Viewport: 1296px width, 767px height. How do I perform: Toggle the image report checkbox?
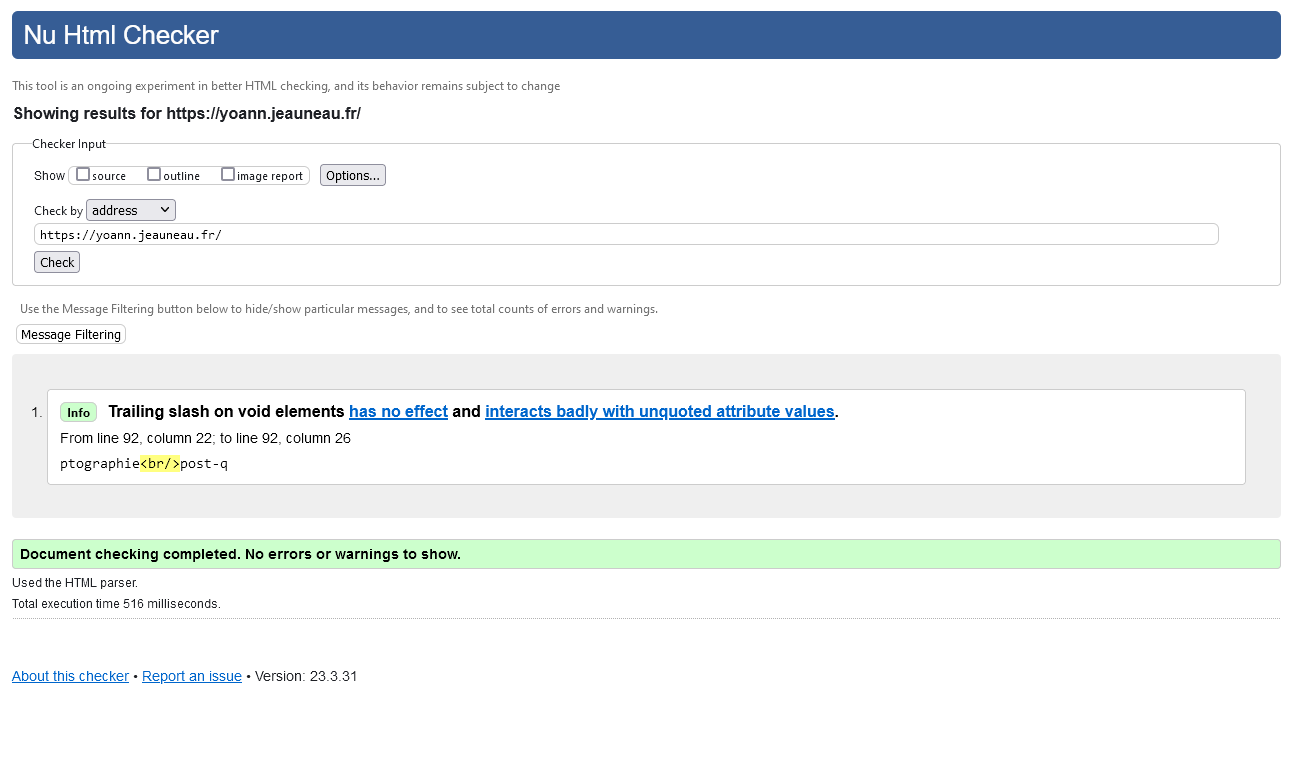(228, 174)
